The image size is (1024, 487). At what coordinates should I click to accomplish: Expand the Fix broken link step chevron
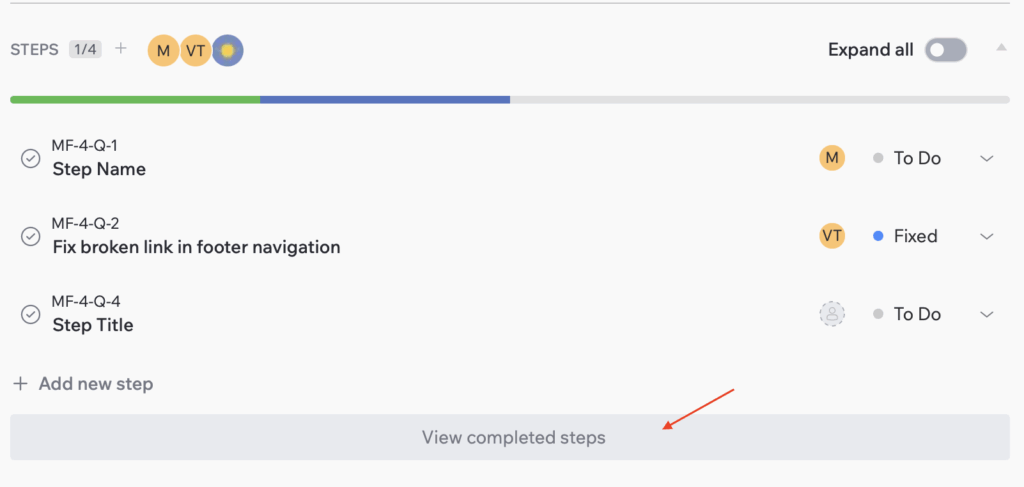coord(987,236)
